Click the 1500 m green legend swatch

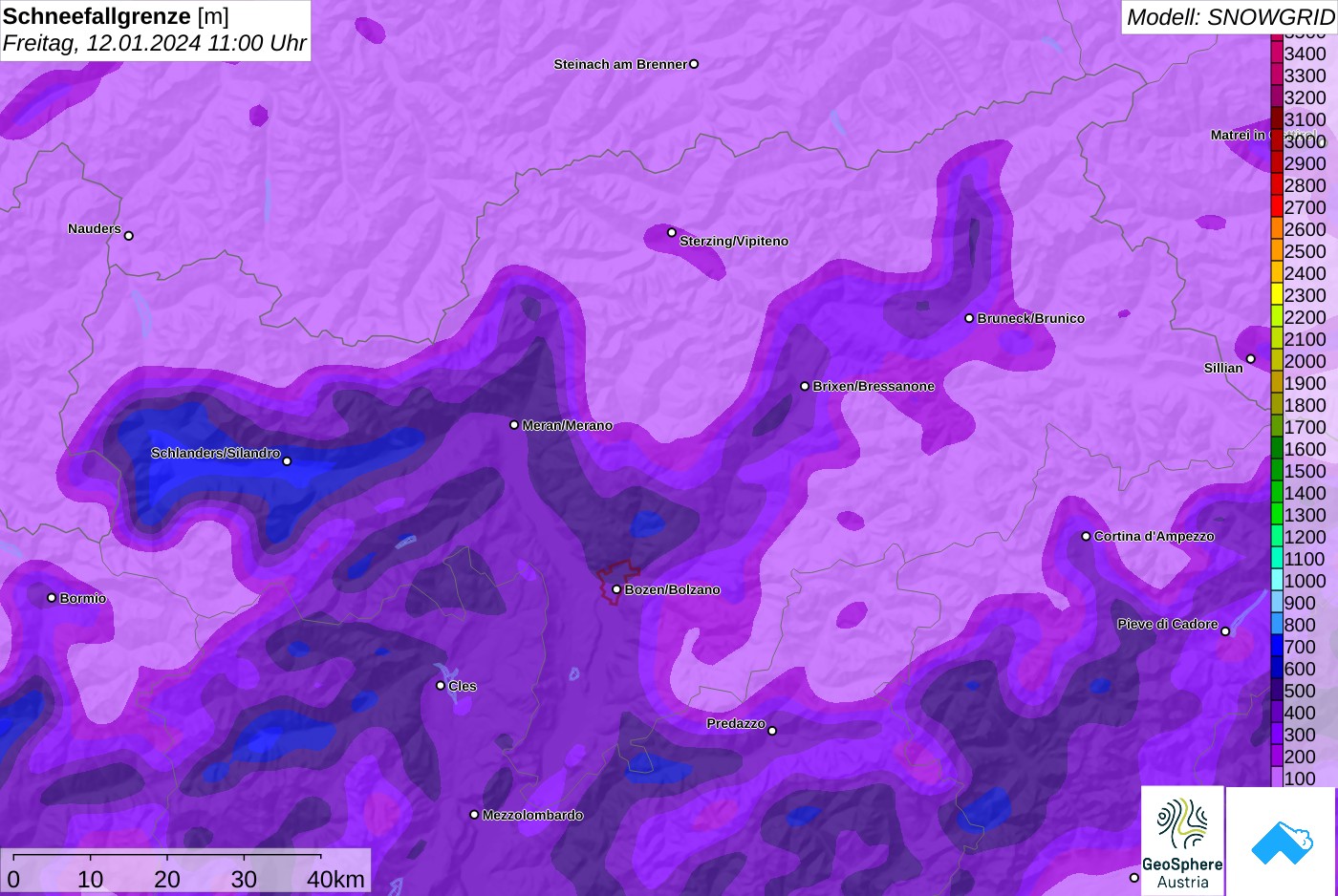coord(1277,470)
